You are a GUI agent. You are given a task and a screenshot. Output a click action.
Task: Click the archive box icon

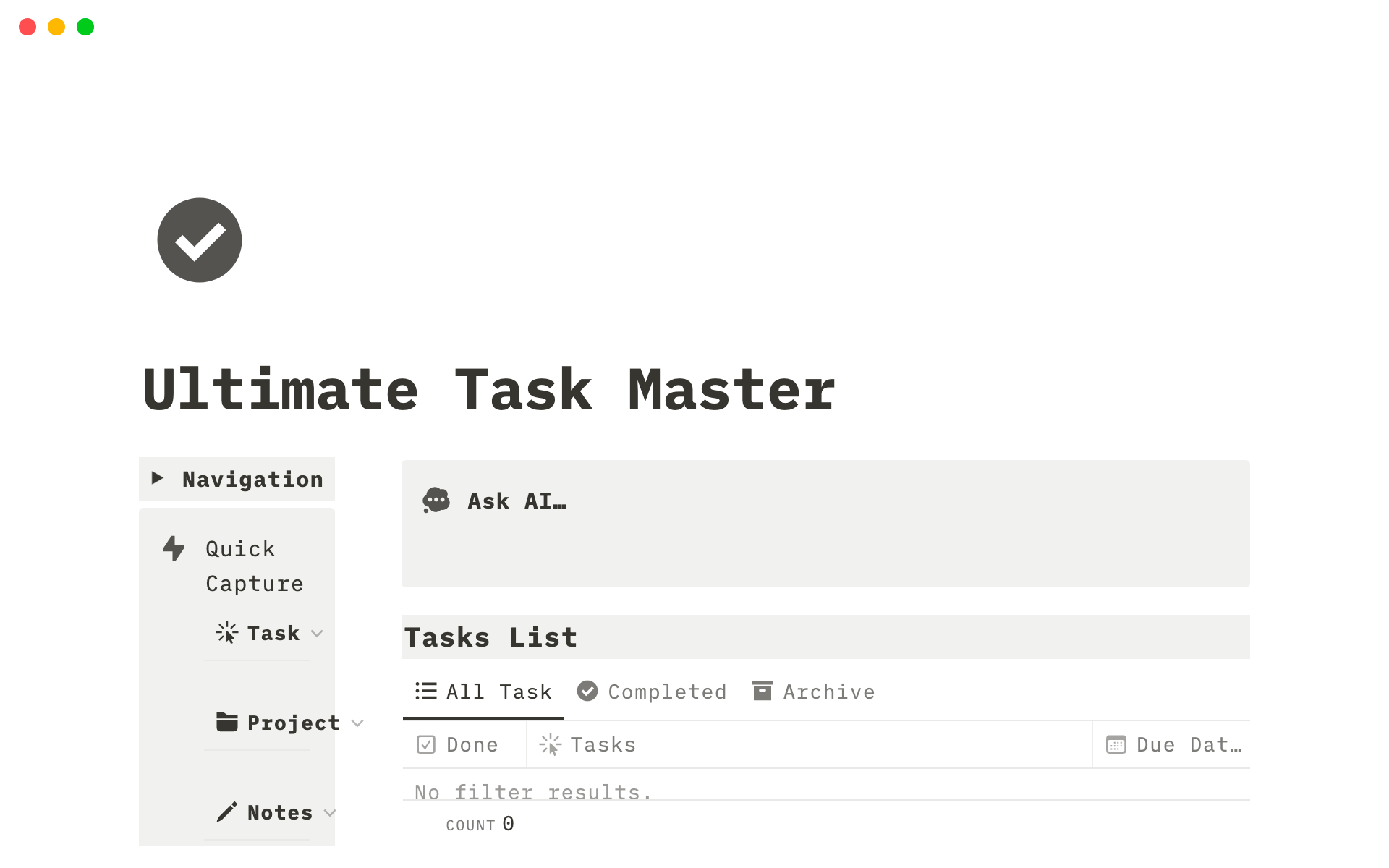[762, 692]
